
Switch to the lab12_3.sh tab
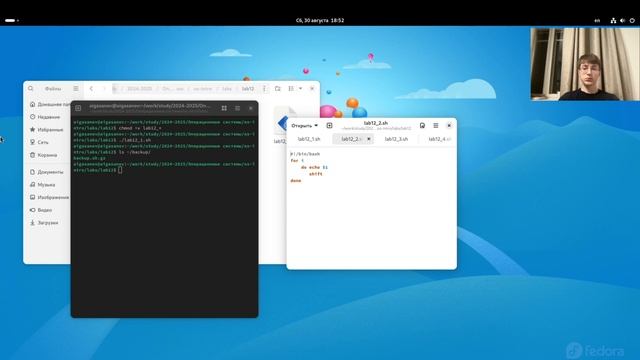[x=396, y=139]
